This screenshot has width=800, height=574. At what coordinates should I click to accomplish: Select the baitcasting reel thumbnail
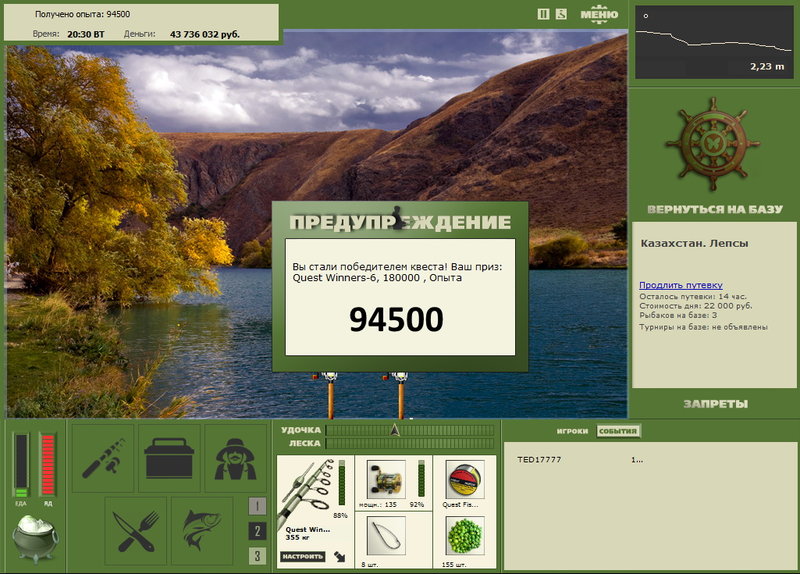point(386,478)
